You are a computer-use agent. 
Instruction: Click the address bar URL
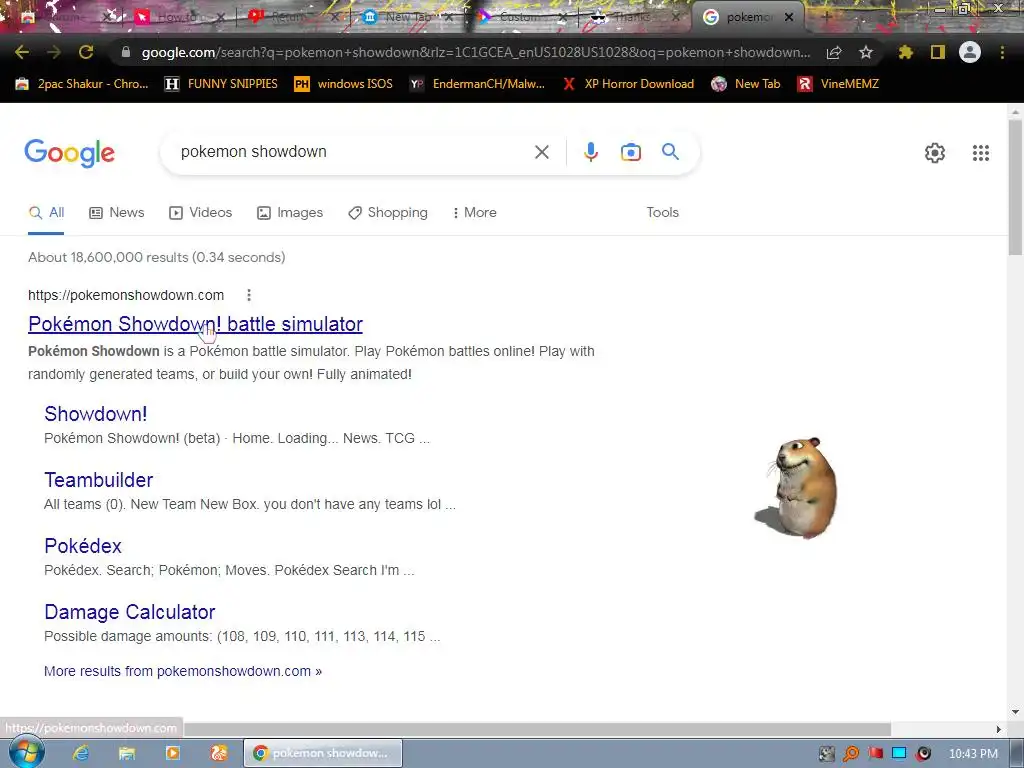click(475, 52)
